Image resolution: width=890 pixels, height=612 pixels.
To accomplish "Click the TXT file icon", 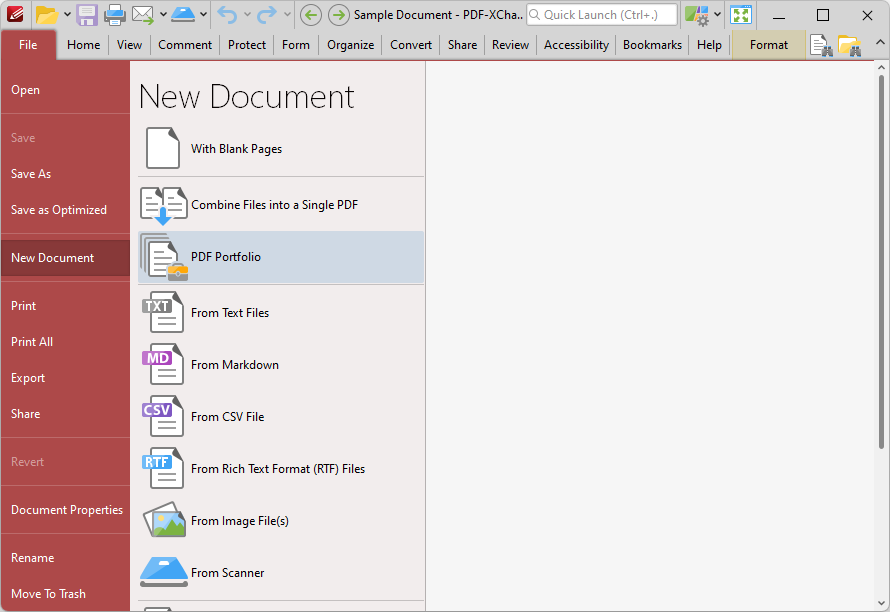I will click(x=163, y=312).
